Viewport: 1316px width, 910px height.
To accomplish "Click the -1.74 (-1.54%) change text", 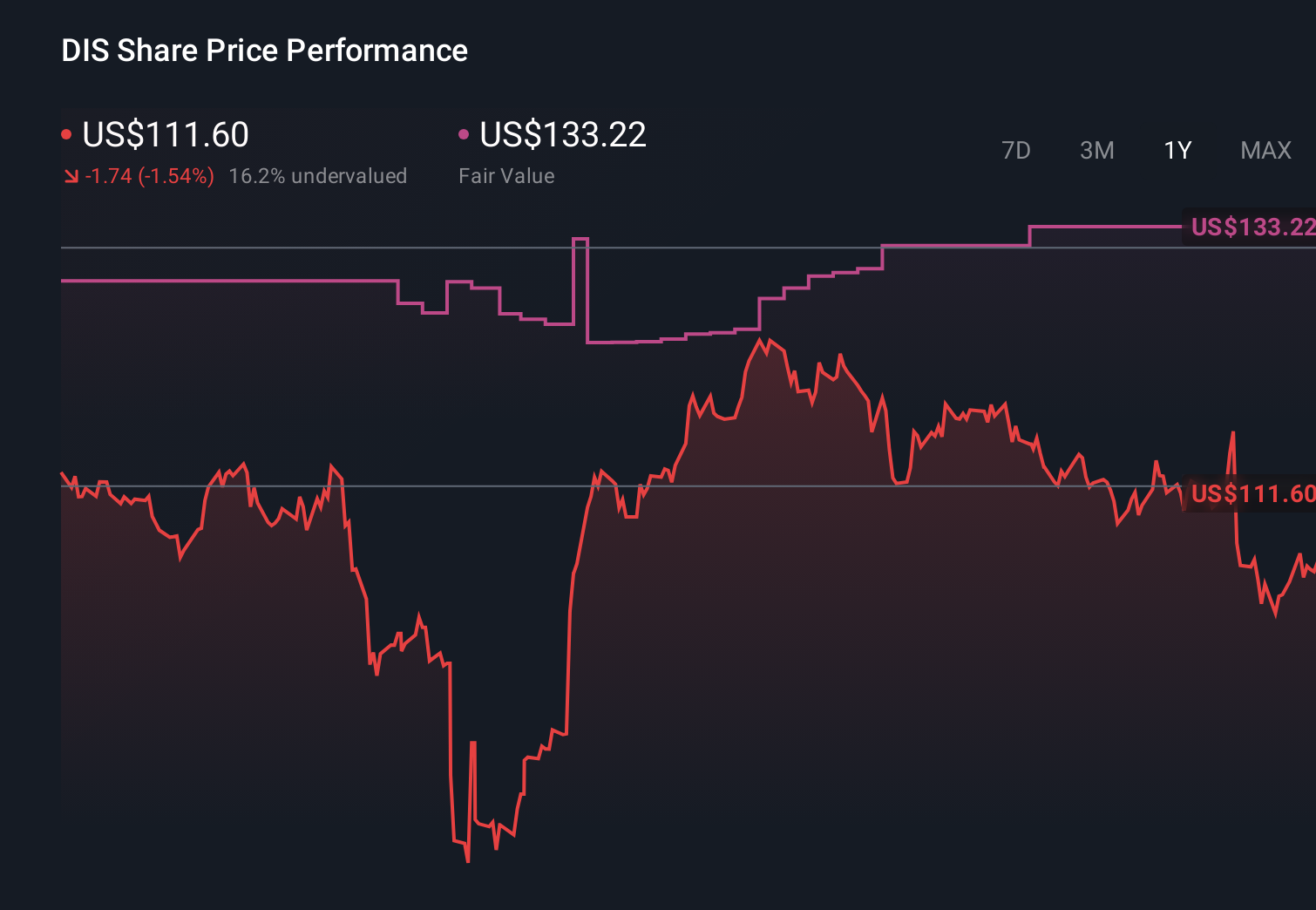I will (x=149, y=175).
